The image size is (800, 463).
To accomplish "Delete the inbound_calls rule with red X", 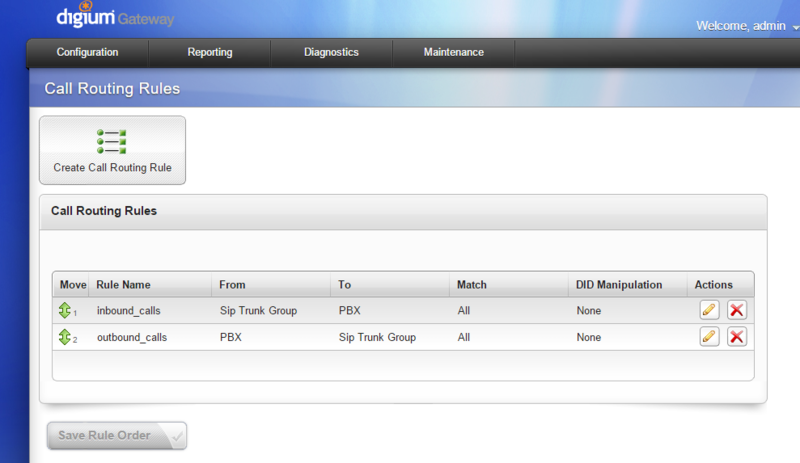I will pos(737,310).
